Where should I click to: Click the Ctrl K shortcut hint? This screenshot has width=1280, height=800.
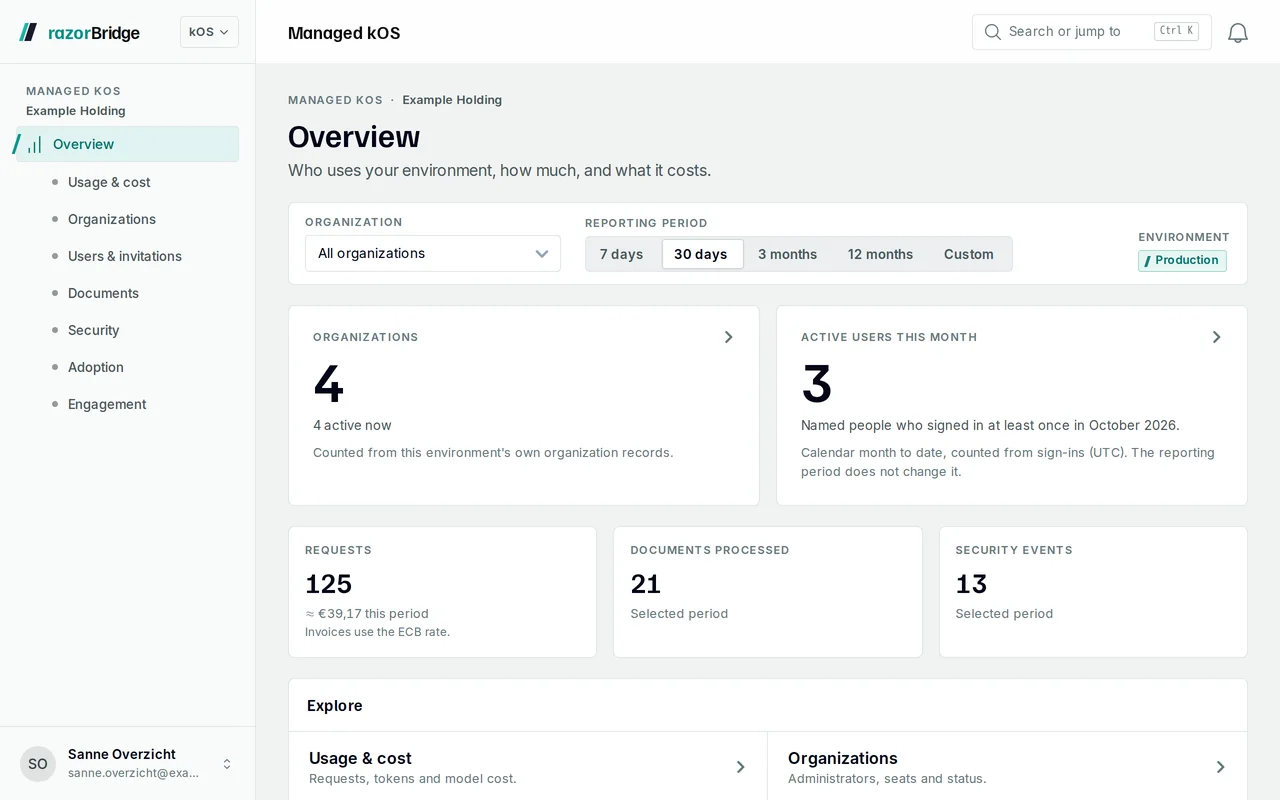1176,31
